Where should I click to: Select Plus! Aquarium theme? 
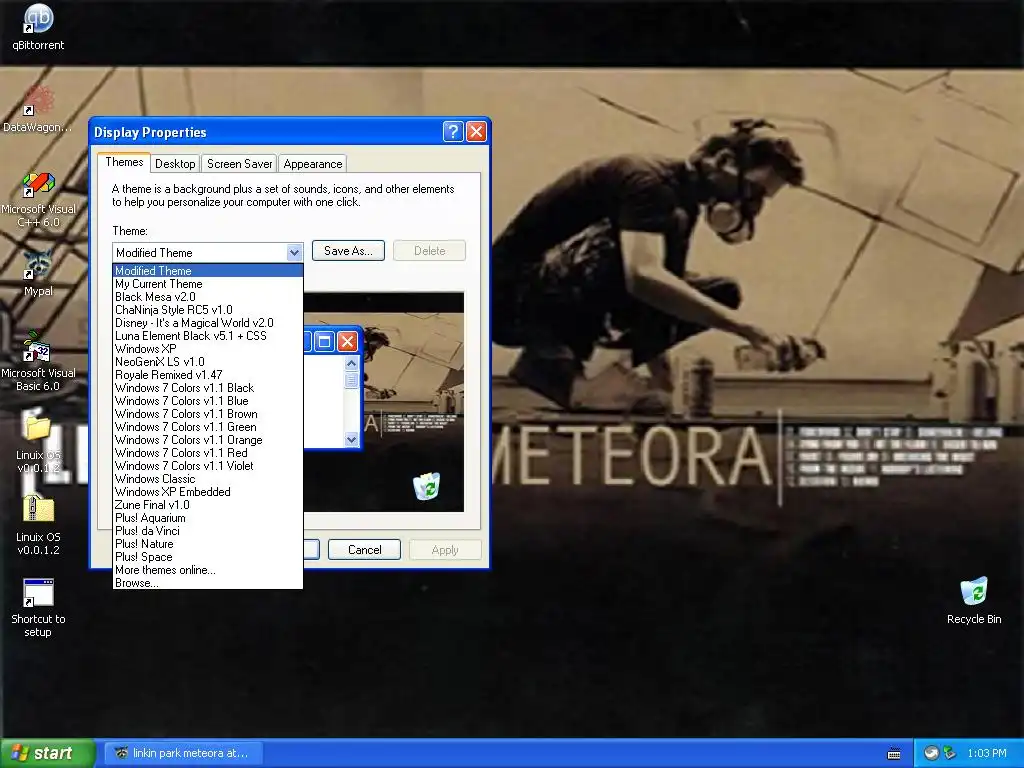point(208,518)
